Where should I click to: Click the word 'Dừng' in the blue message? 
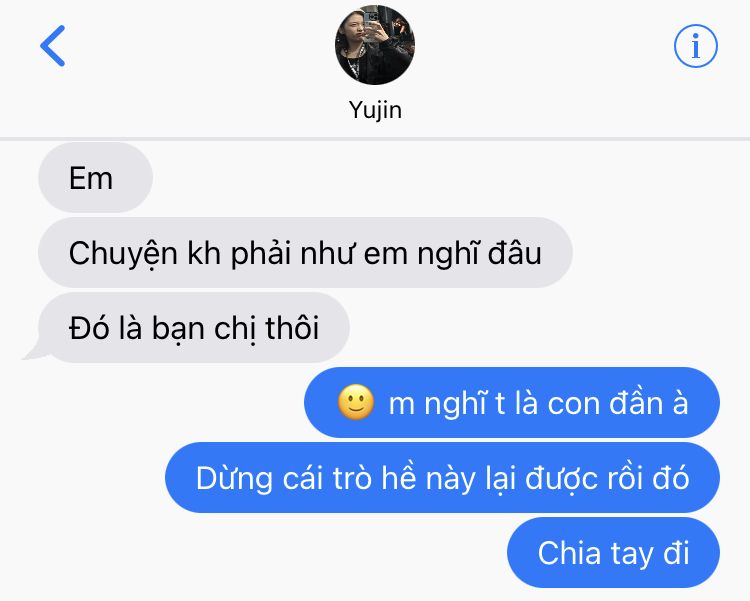tap(234, 478)
